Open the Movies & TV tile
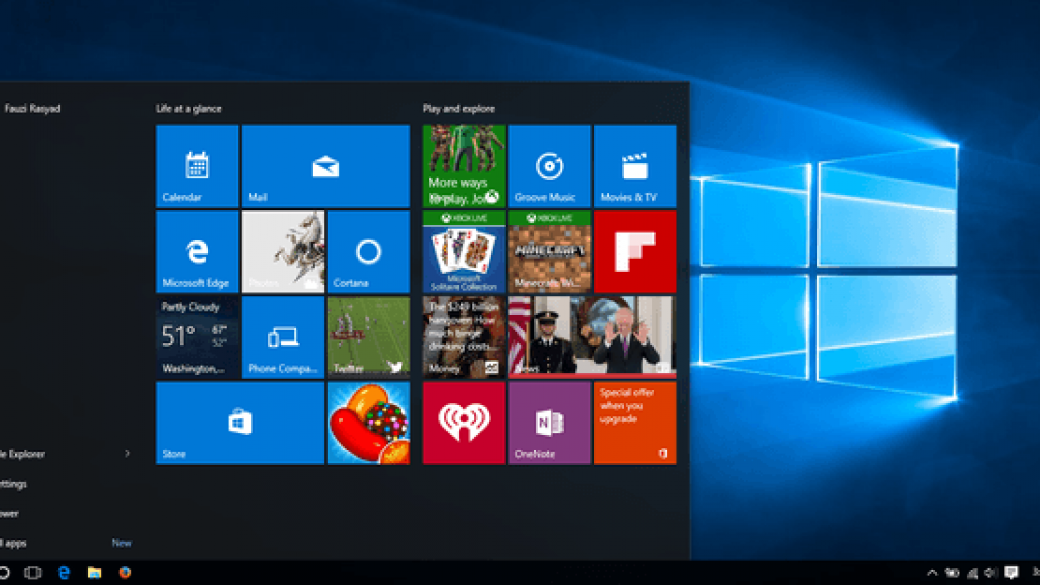The height and width of the screenshot is (585, 1040). click(x=635, y=166)
